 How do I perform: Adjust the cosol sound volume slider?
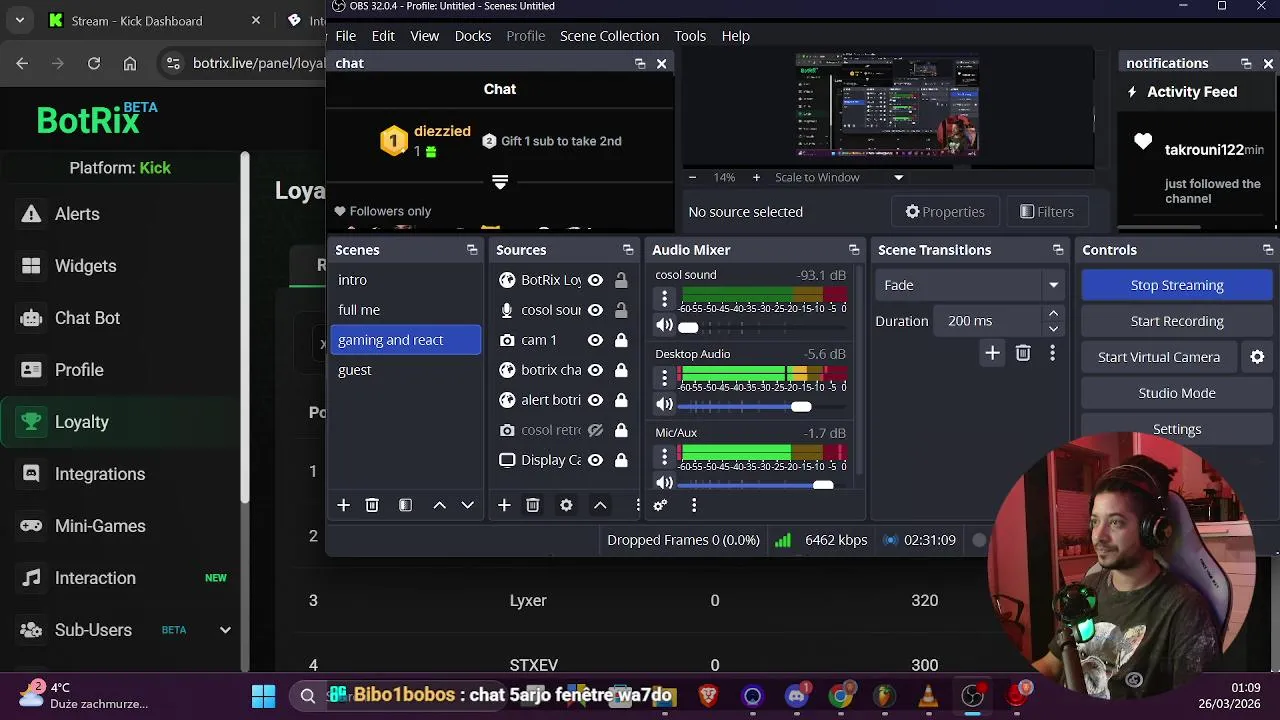762,327
